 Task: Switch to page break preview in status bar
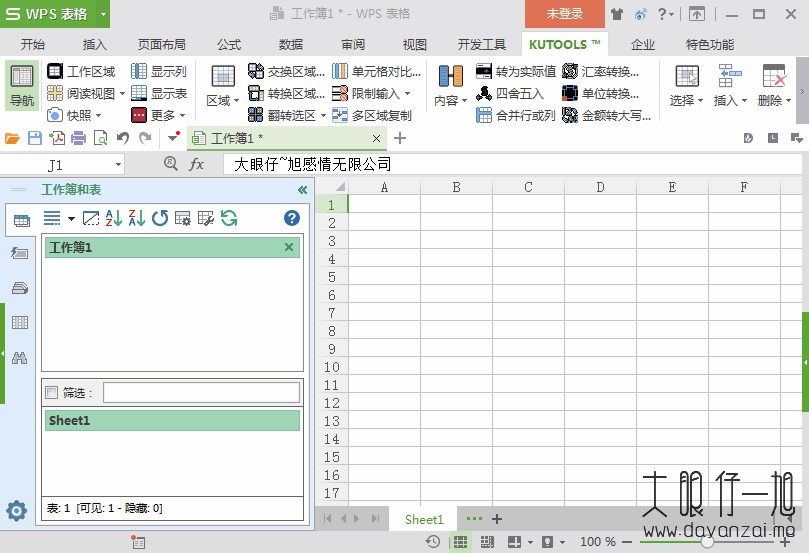(487, 542)
